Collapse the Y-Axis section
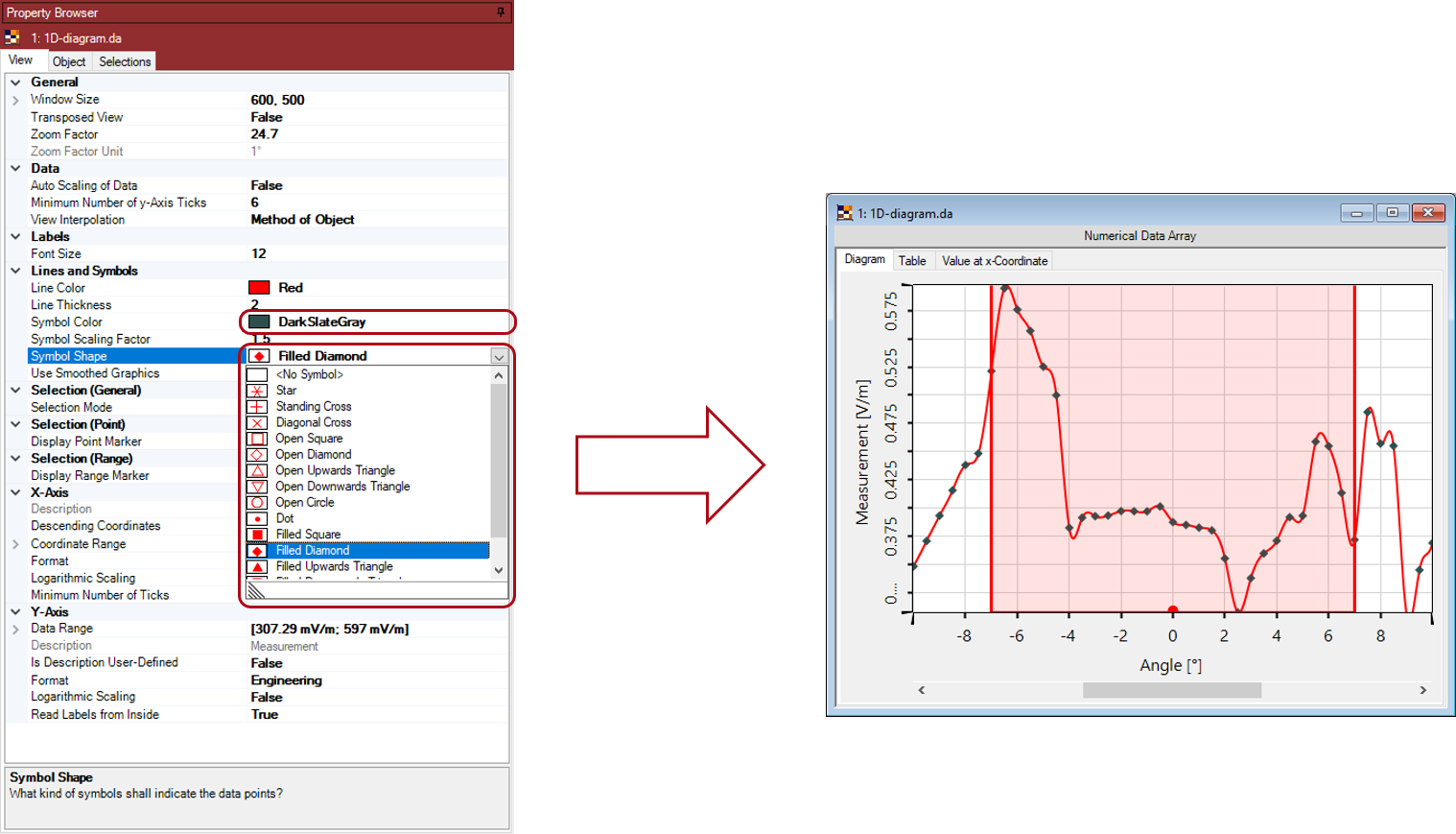The height and width of the screenshot is (834, 1456). tap(16, 612)
